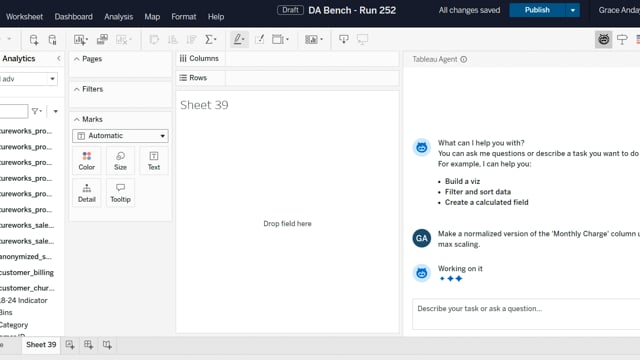Screen dimensions: 640x360
Task: Open the Totals sigma icon
Action: click(211, 40)
